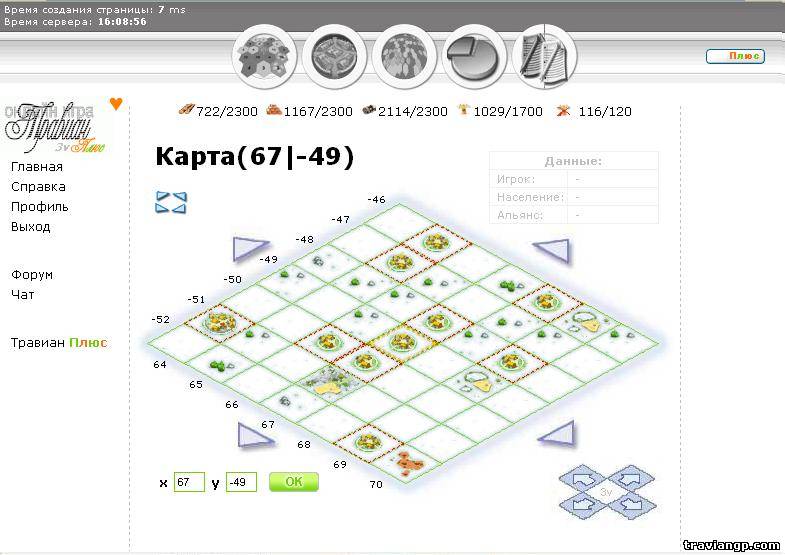Click the Выход logout link
The width and height of the screenshot is (785, 555).
tap(31, 227)
